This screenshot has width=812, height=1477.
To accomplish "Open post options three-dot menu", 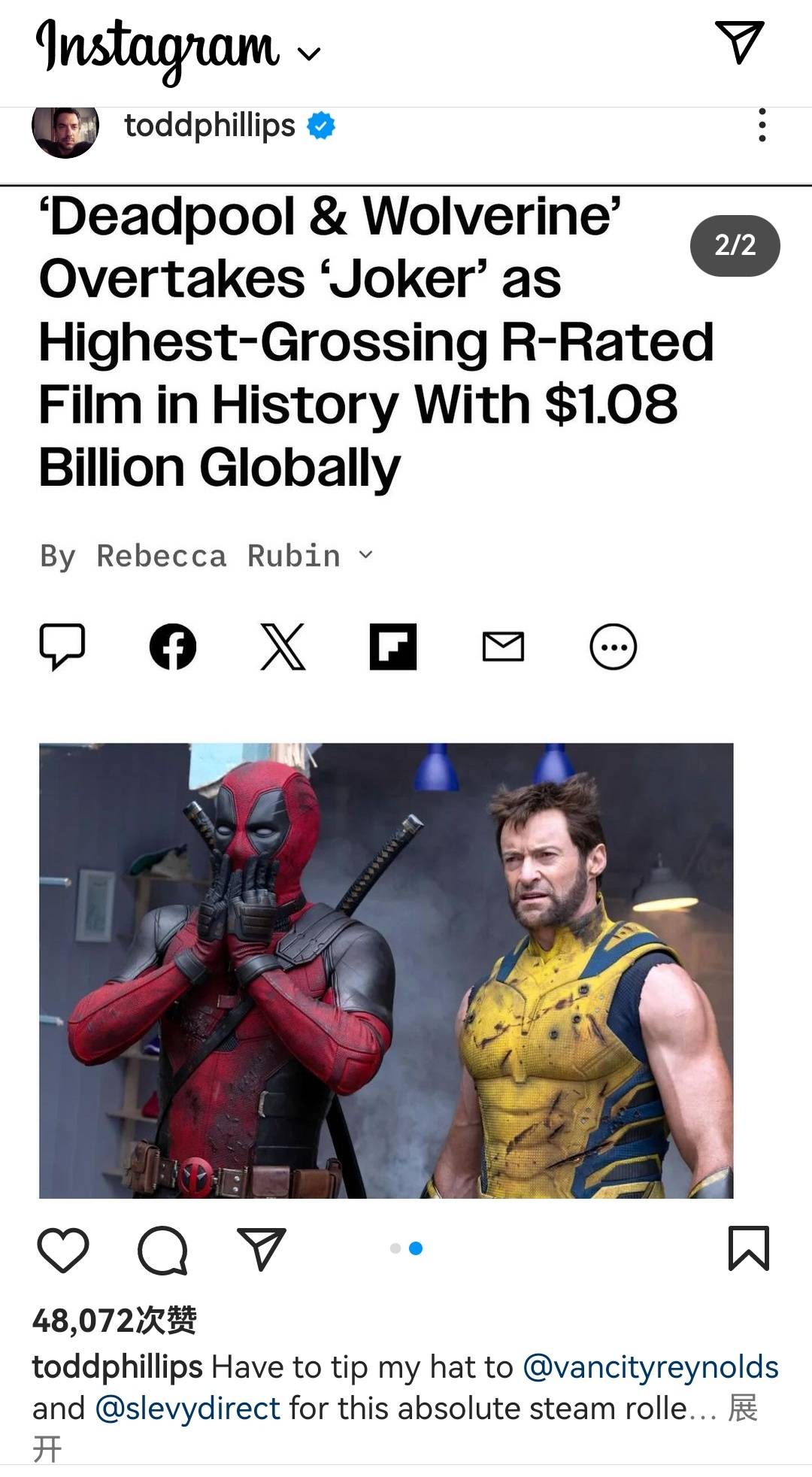I will (x=762, y=125).
